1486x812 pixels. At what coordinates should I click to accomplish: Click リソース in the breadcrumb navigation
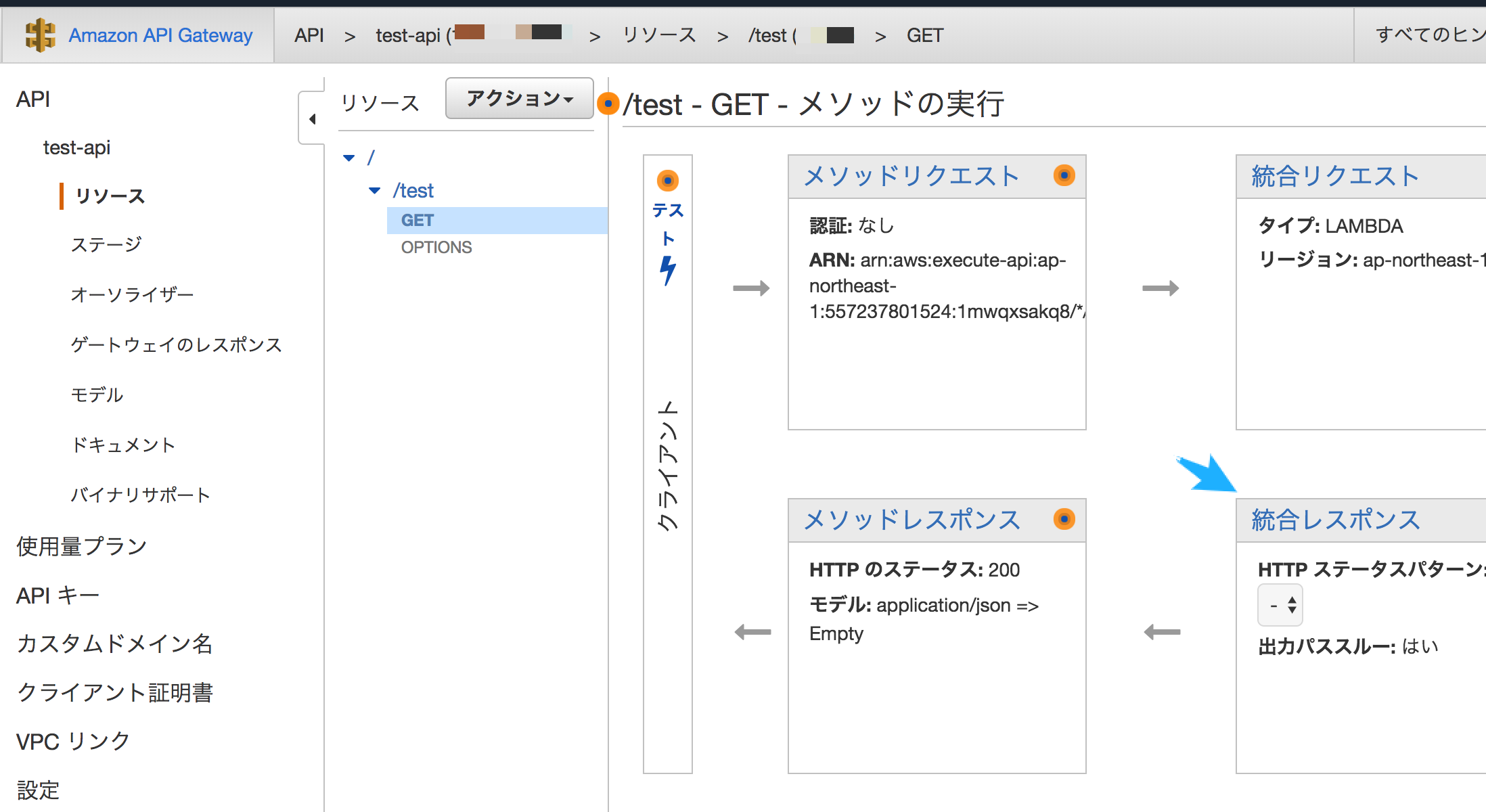coord(658,35)
